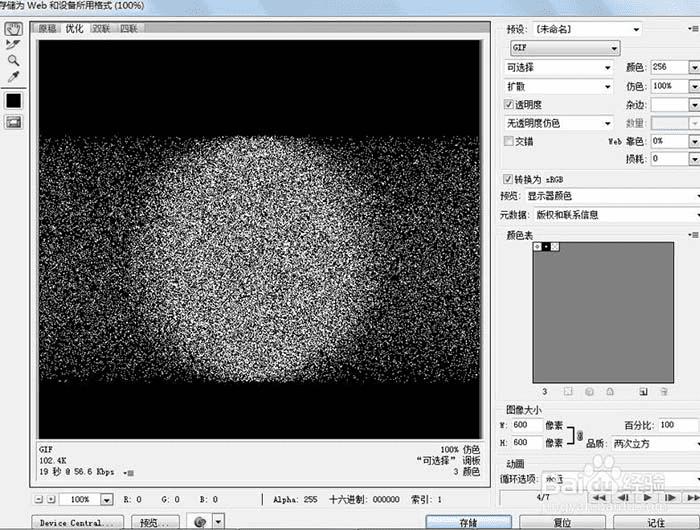
Task: Switch to the 四联 tab
Action: point(129,29)
